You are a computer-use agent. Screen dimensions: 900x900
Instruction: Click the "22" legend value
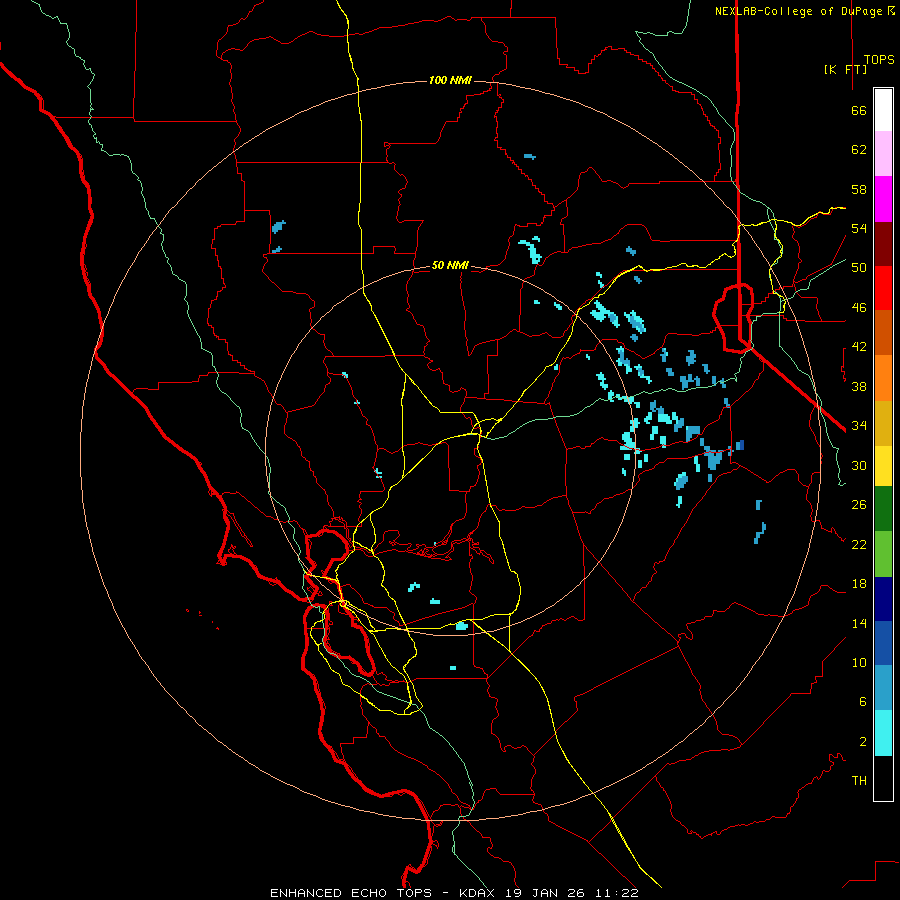859,544
